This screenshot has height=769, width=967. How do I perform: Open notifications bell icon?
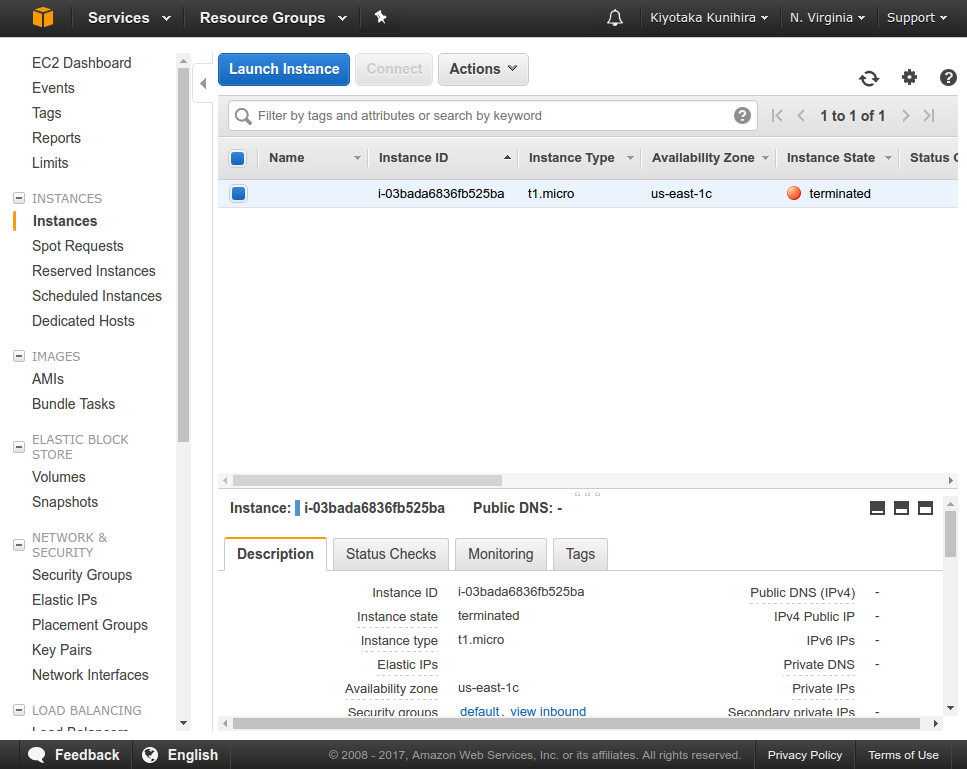[x=615, y=17]
